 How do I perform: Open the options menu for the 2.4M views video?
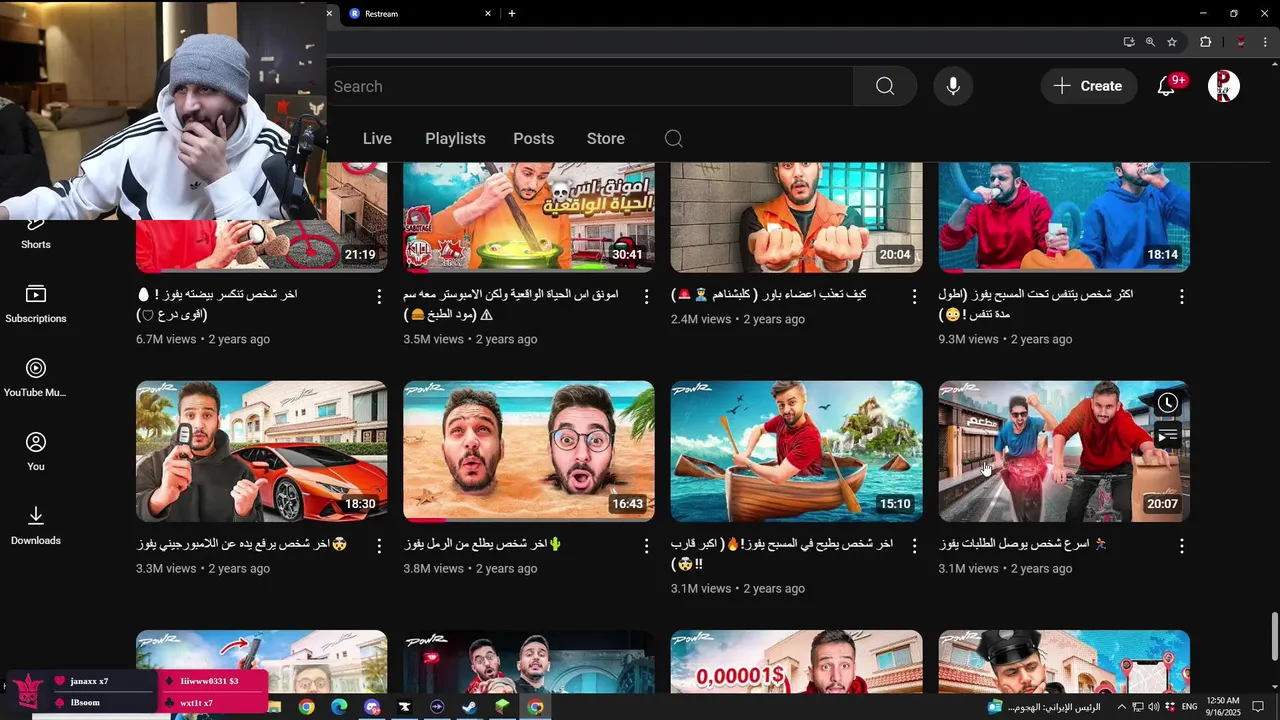click(x=914, y=297)
